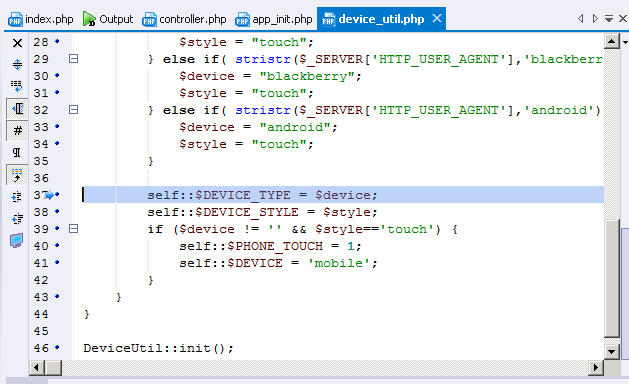
Task: Click the split view icon in the side toolbar
Action: 17,64
